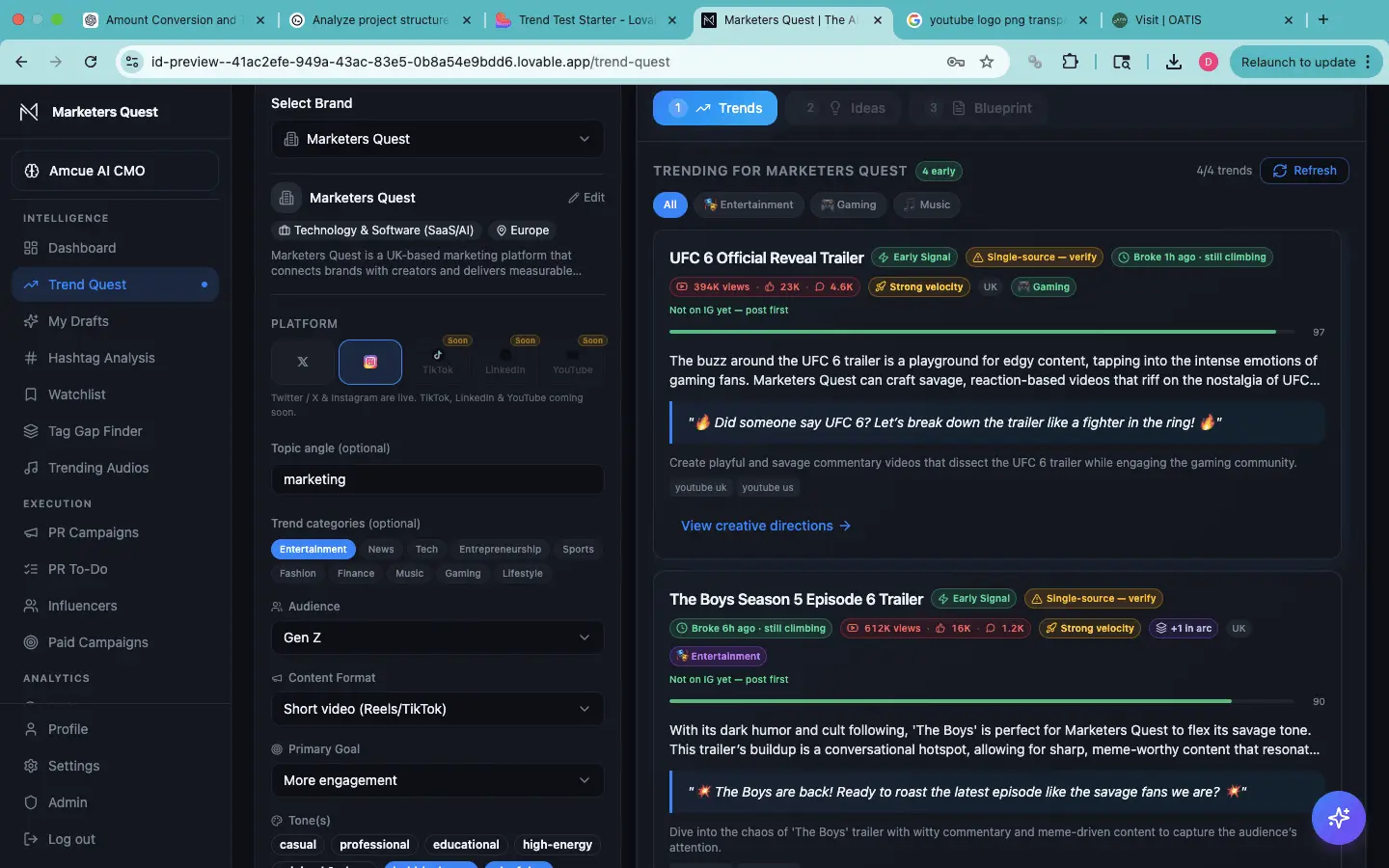Image resolution: width=1389 pixels, height=868 pixels.
Task: Open the browser extensions puzzle icon
Action: click(1071, 62)
